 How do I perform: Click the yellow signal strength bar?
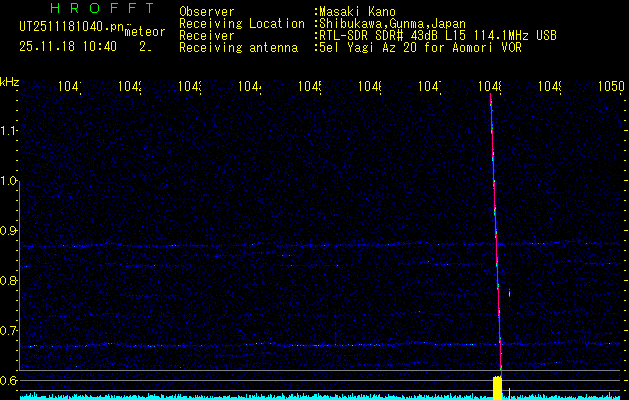point(497,387)
